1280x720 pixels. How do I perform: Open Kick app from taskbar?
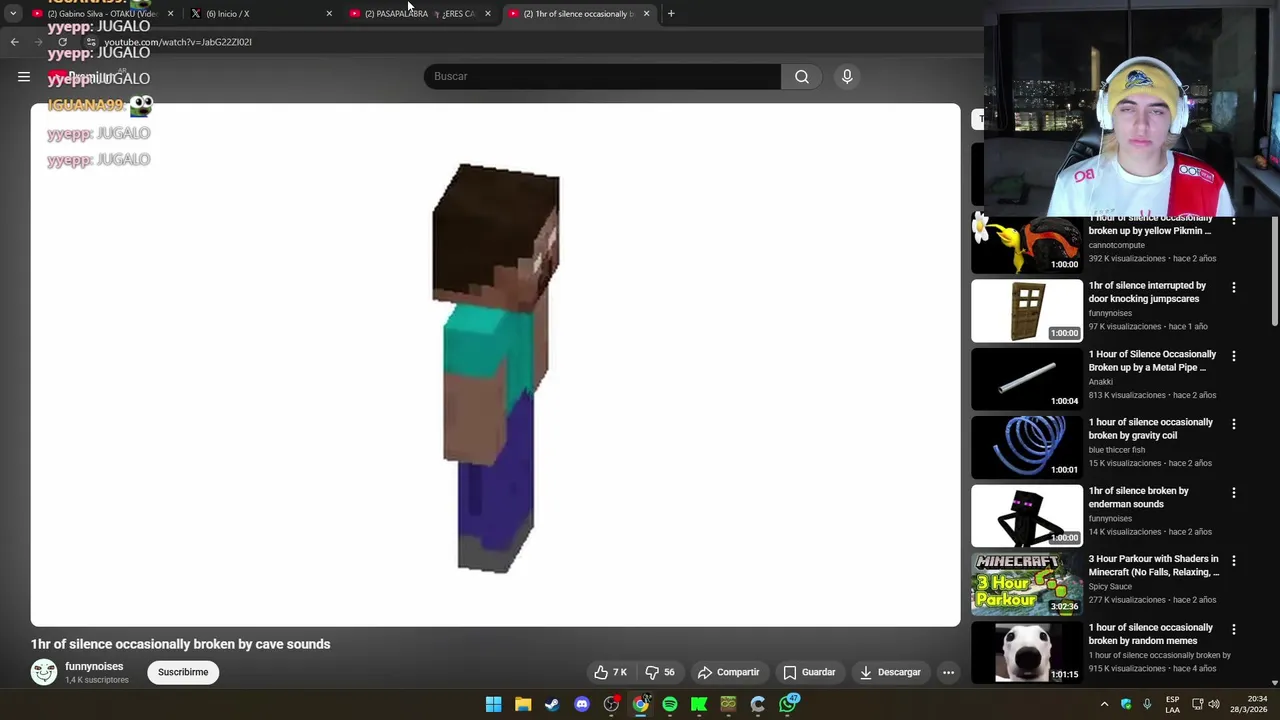pyautogui.click(x=699, y=704)
